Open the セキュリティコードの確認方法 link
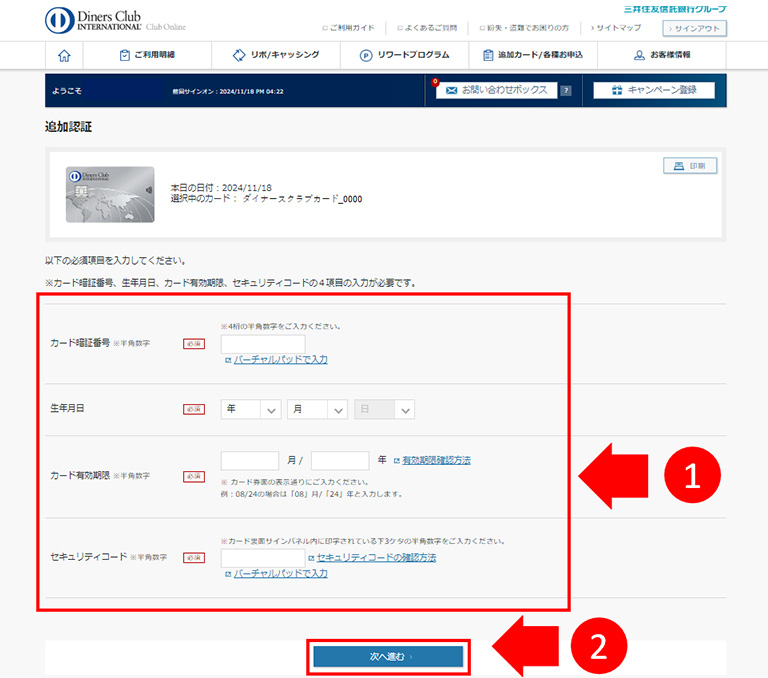The image size is (768, 678). (376, 557)
